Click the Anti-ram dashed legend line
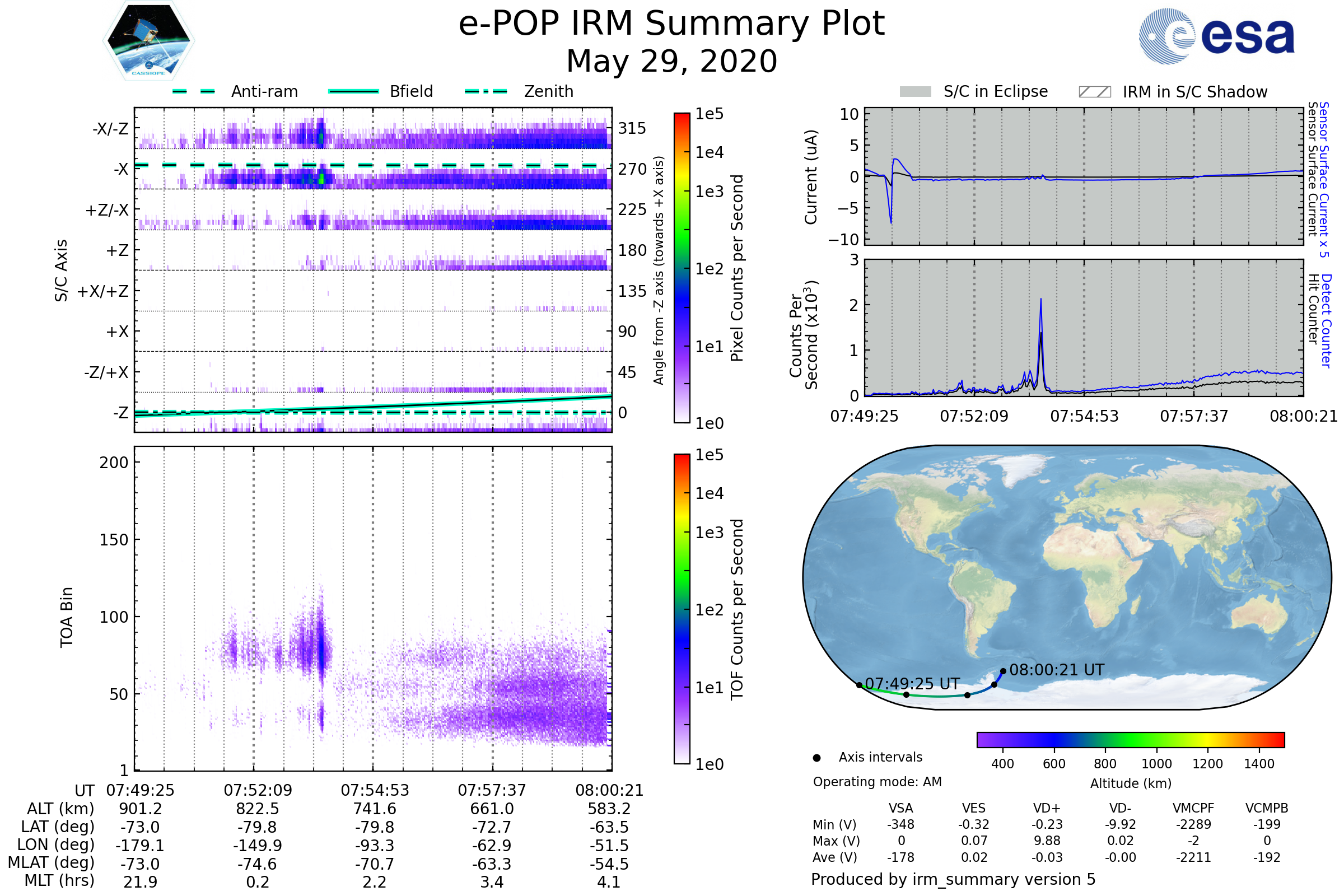This screenshot has width=1344, height=896. point(194,91)
